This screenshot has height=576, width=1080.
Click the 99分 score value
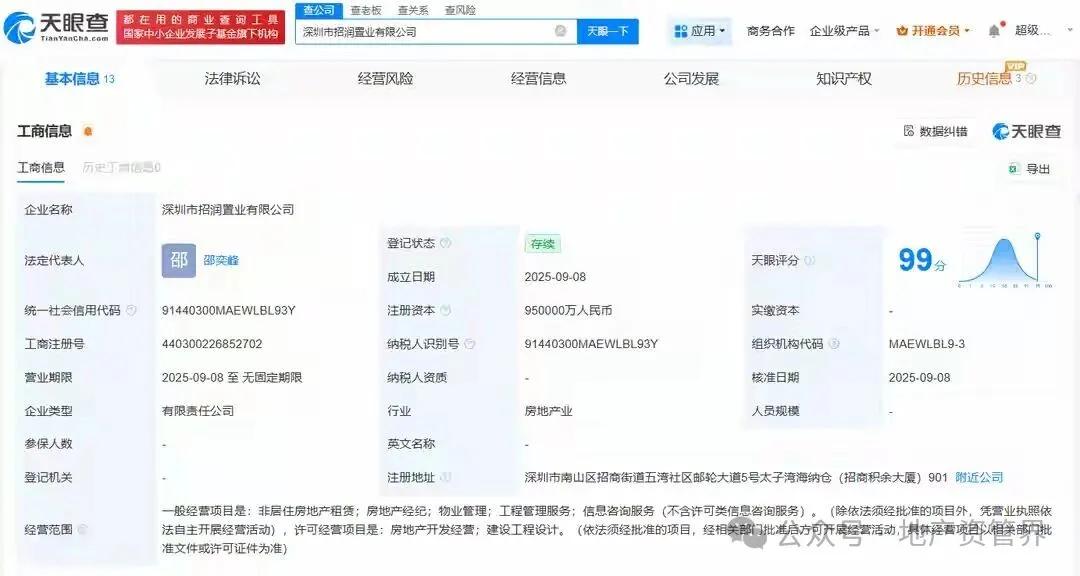[922, 260]
